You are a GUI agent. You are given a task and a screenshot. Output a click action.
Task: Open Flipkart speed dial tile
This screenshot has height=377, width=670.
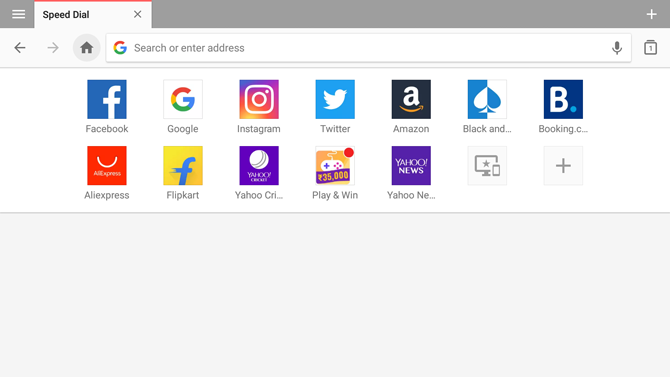click(183, 165)
